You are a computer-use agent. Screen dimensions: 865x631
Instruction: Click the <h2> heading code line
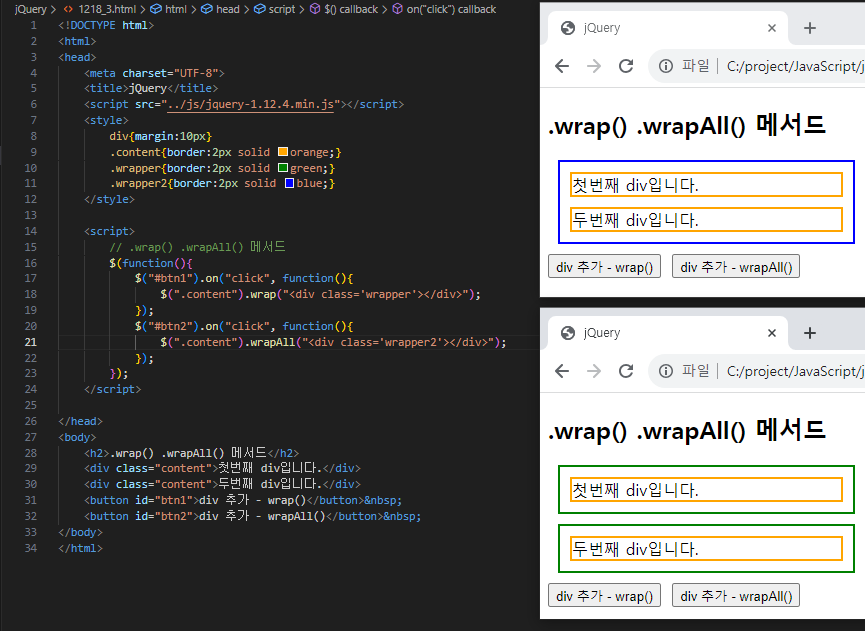tap(191, 453)
